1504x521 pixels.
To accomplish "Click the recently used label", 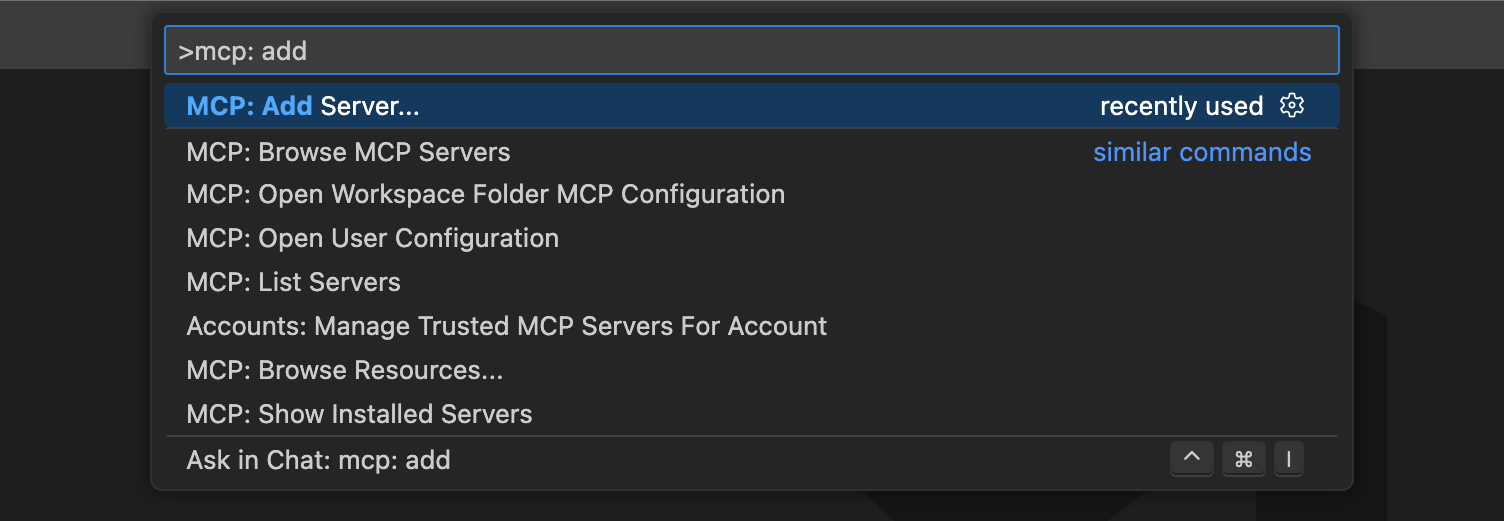I will point(1181,106).
